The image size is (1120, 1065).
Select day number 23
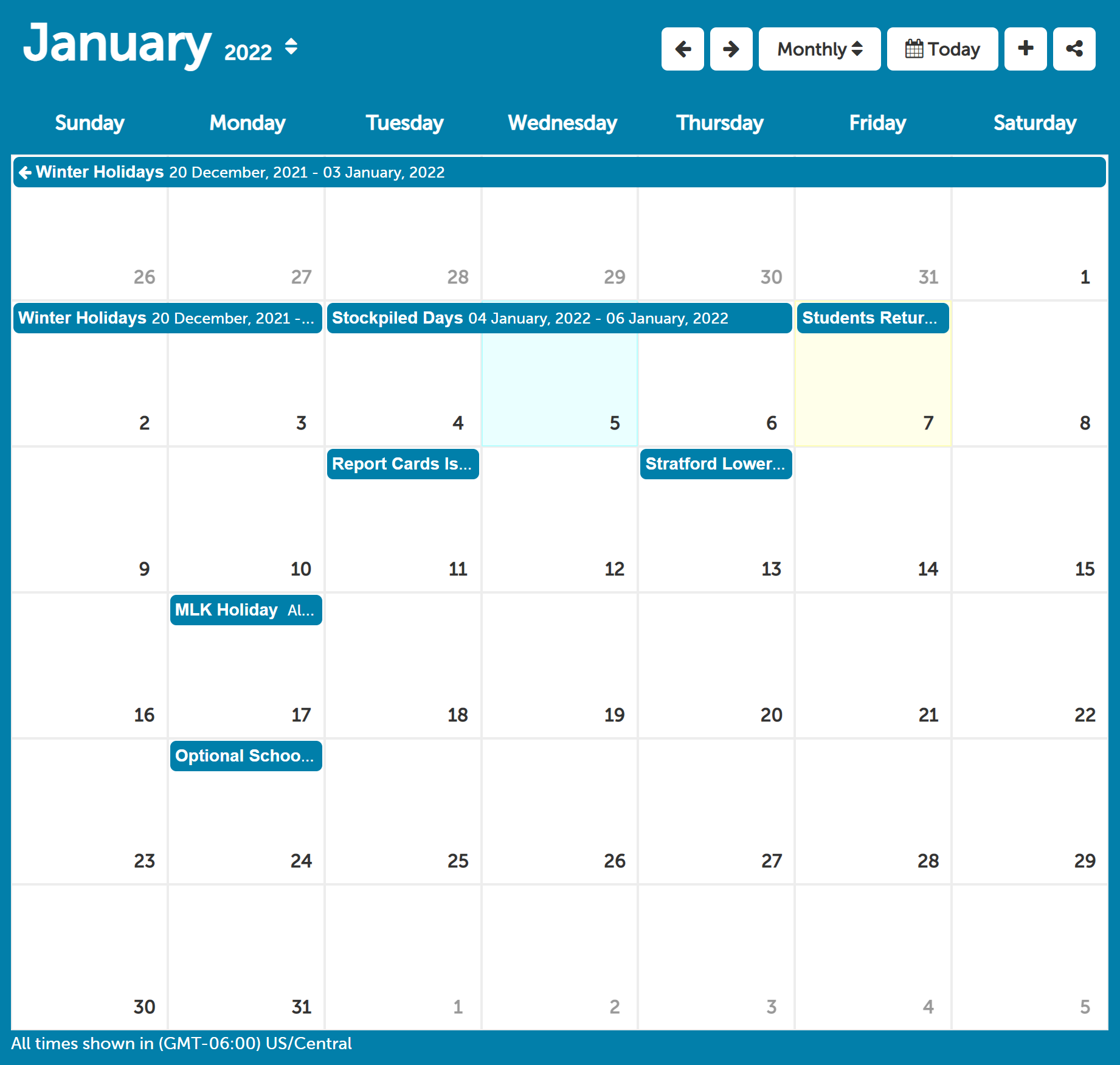(144, 861)
